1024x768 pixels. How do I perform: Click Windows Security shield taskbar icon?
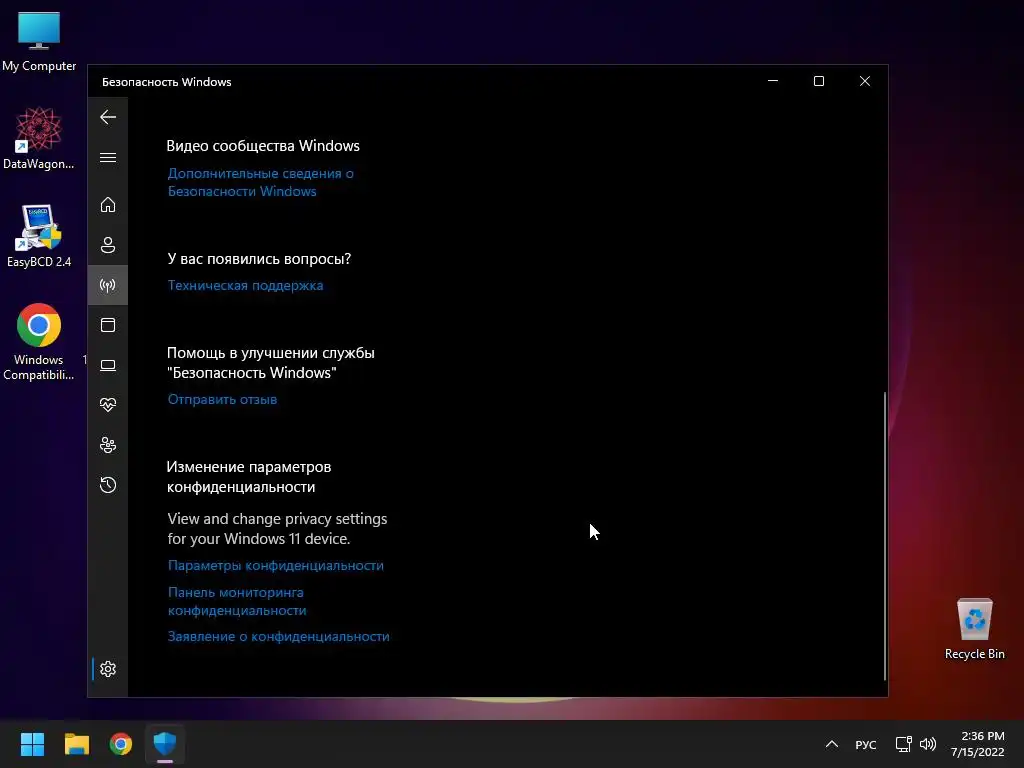[x=165, y=744]
